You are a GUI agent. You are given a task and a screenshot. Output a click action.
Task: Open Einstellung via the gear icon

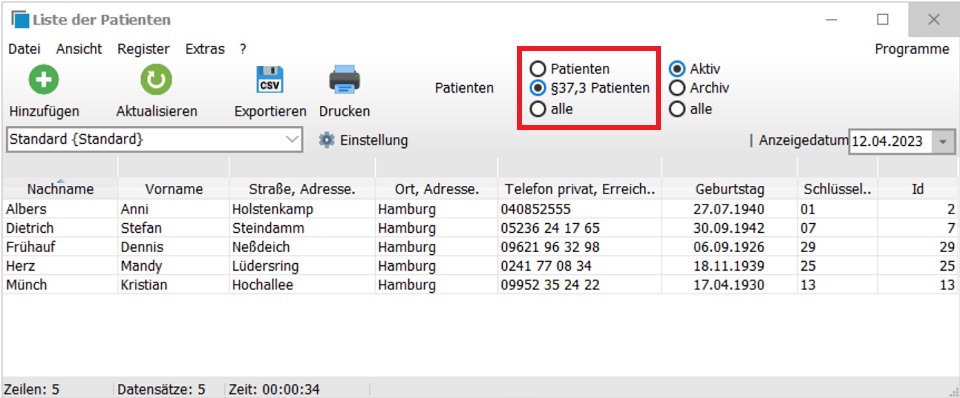click(327, 140)
